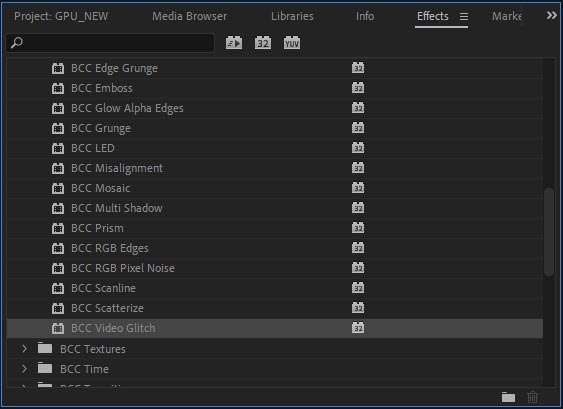Click effect icon beside BCC Mosaic
The image size is (563, 409).
pyautogui.click(x=58, y=188)
